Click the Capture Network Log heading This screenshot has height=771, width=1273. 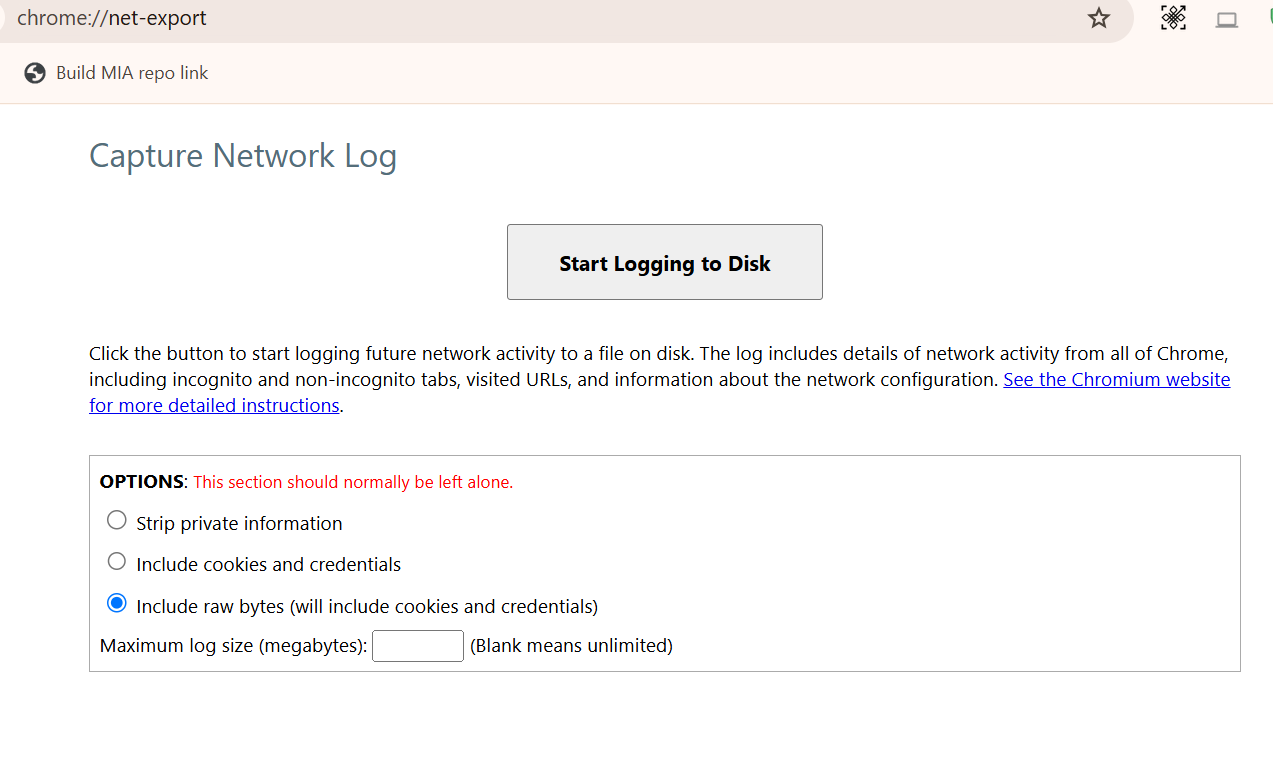pyautogui.click(x=243, y=156)
